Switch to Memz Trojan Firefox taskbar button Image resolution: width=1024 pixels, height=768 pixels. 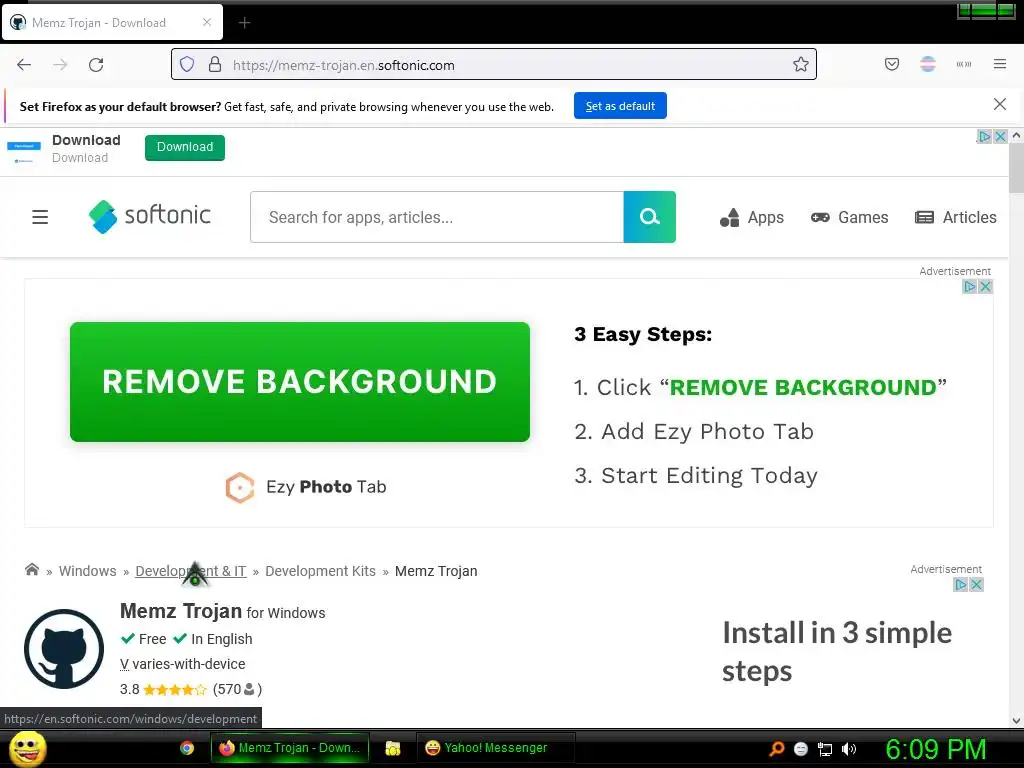[x=290, y=748]
